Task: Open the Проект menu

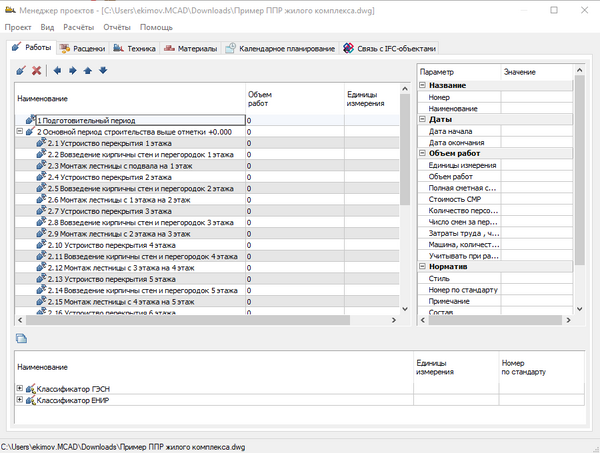Action: tap(18, 27)
